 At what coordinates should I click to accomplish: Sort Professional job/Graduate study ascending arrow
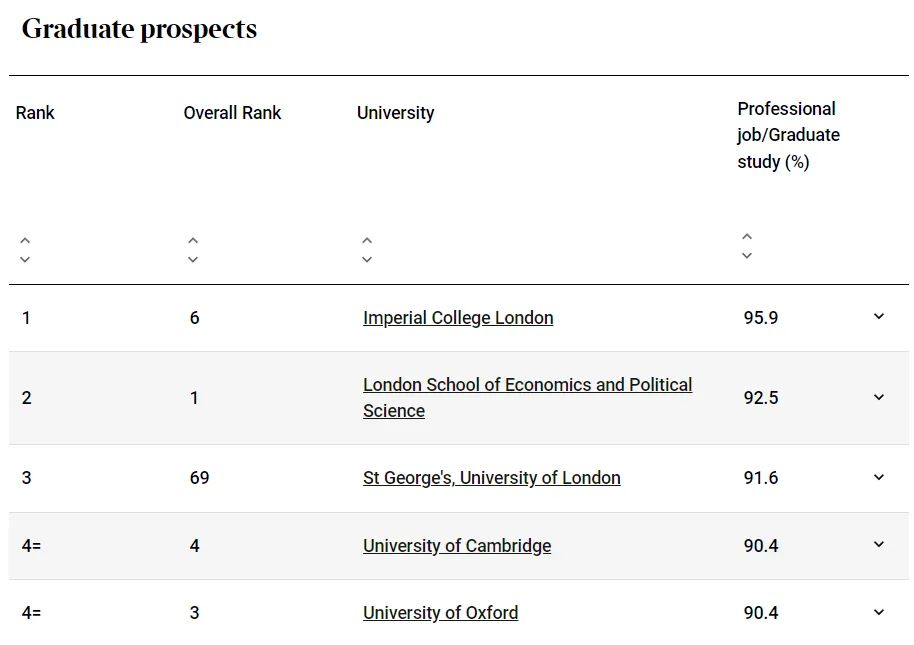click(x=747, y=236)
